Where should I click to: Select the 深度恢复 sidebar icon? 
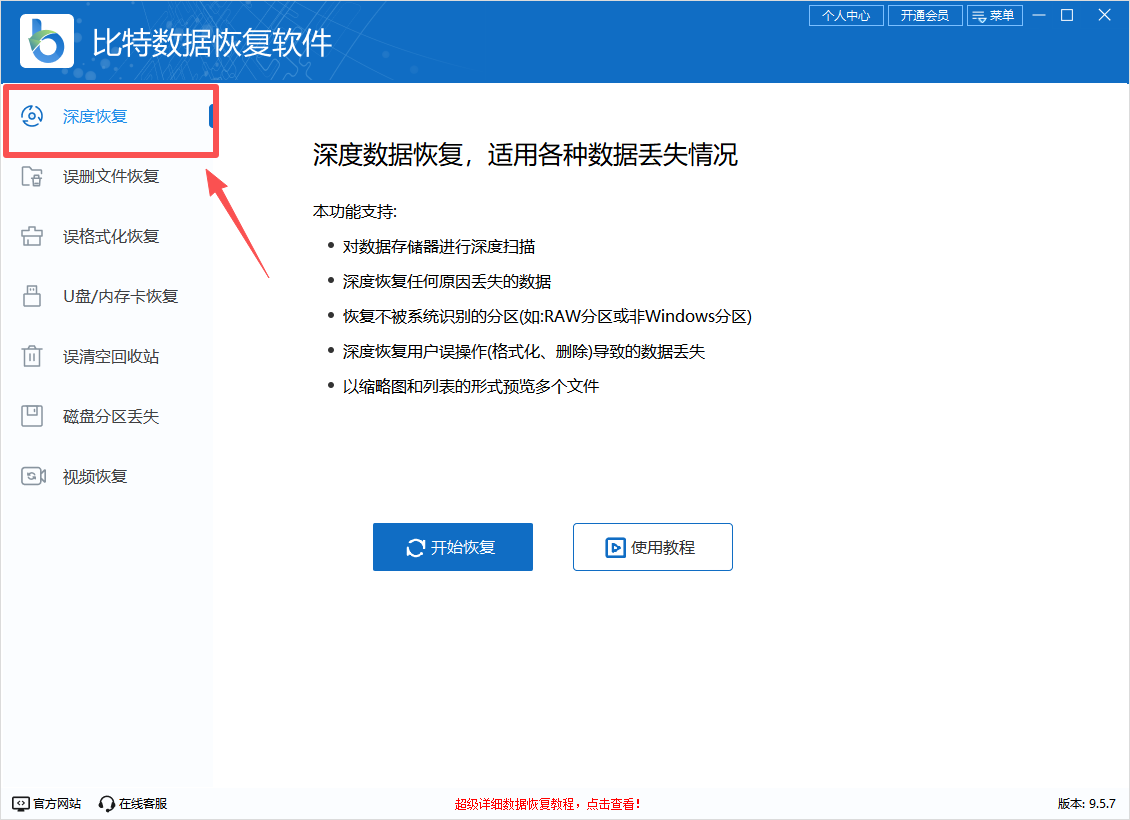[33, 116]
